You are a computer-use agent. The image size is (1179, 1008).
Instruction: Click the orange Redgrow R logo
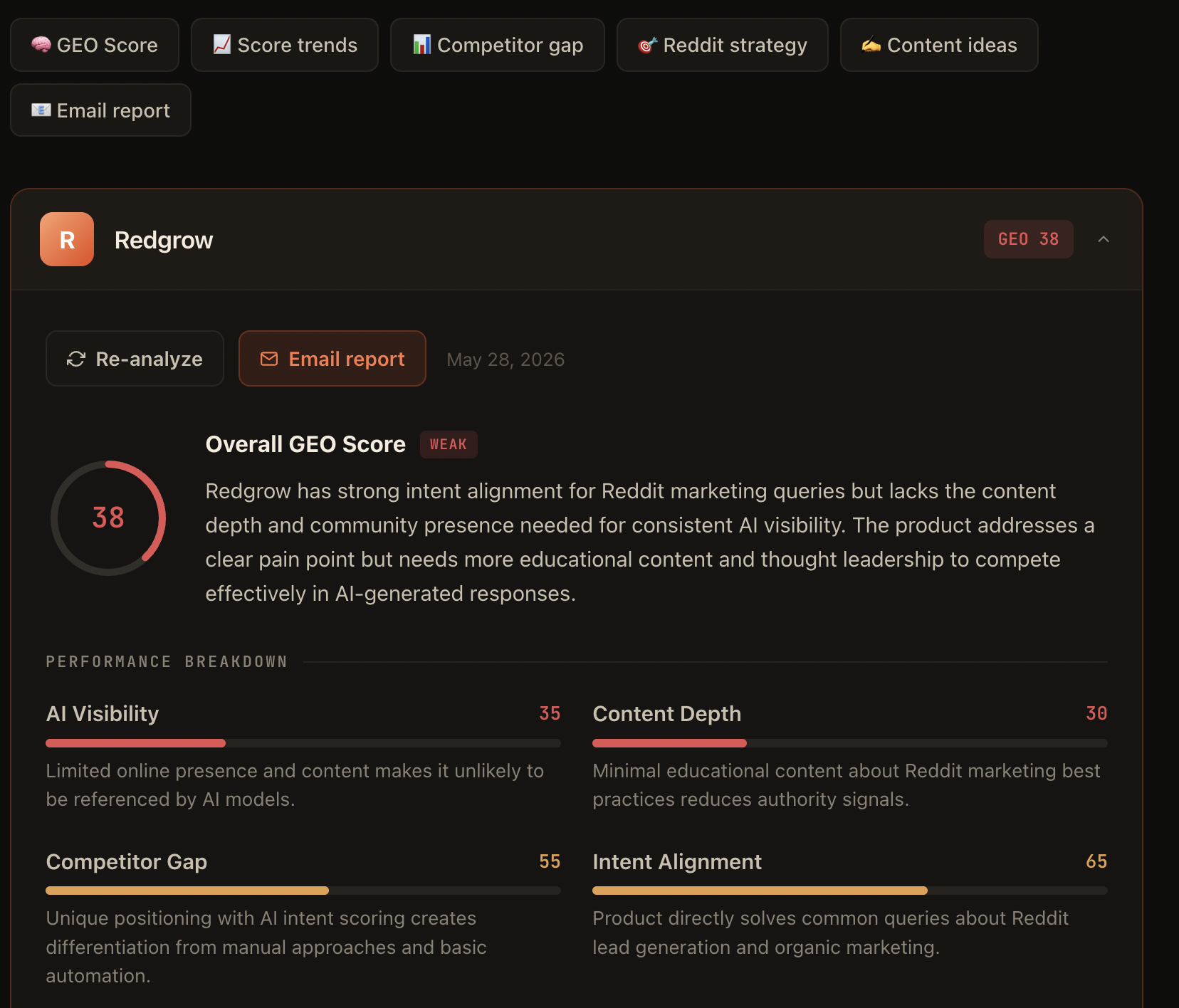tap(67, 239)
